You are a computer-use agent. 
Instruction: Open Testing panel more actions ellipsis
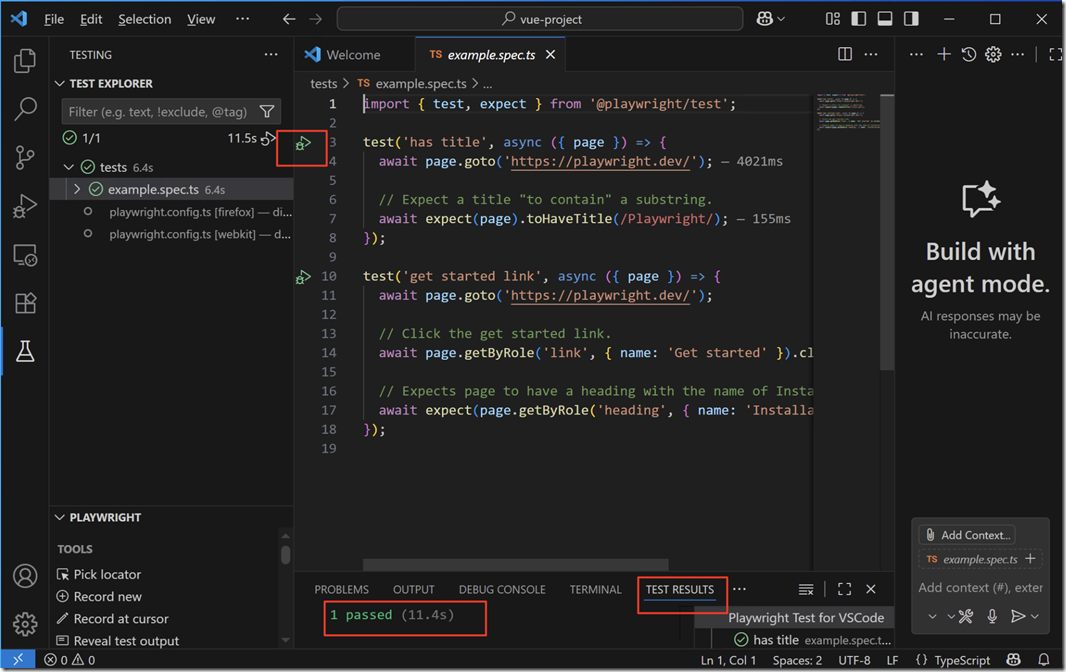click(x=271, y=54)
